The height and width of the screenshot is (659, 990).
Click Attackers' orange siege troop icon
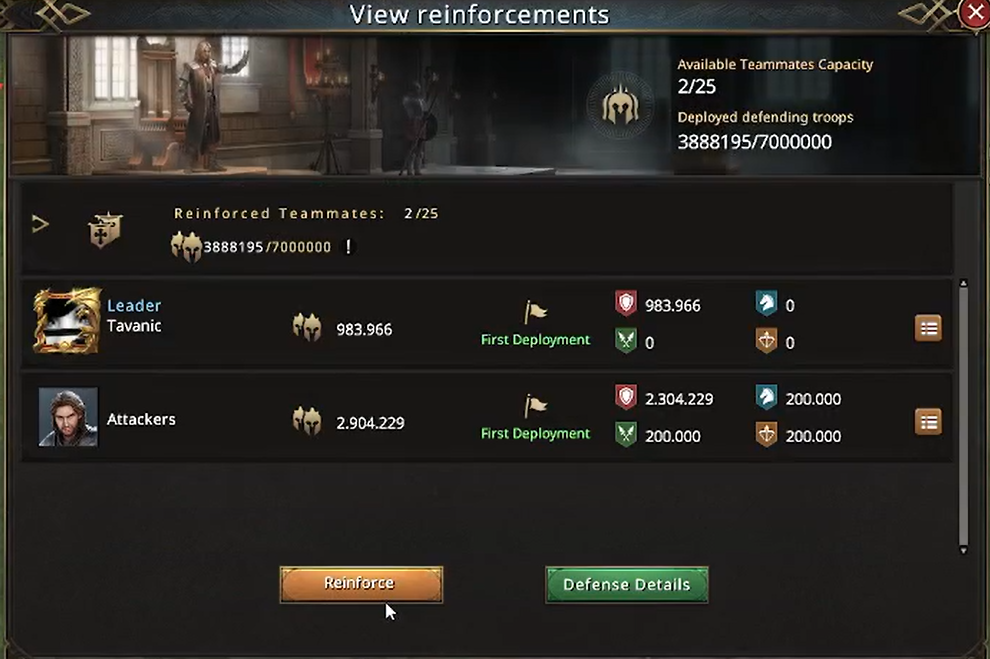tap(767, 436)
